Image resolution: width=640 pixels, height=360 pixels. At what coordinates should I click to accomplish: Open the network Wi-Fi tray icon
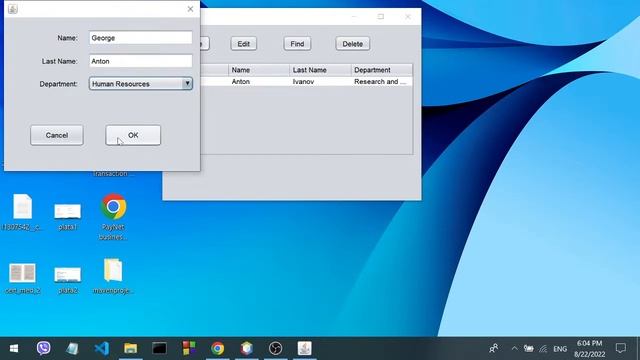click(x=543, y=349)
